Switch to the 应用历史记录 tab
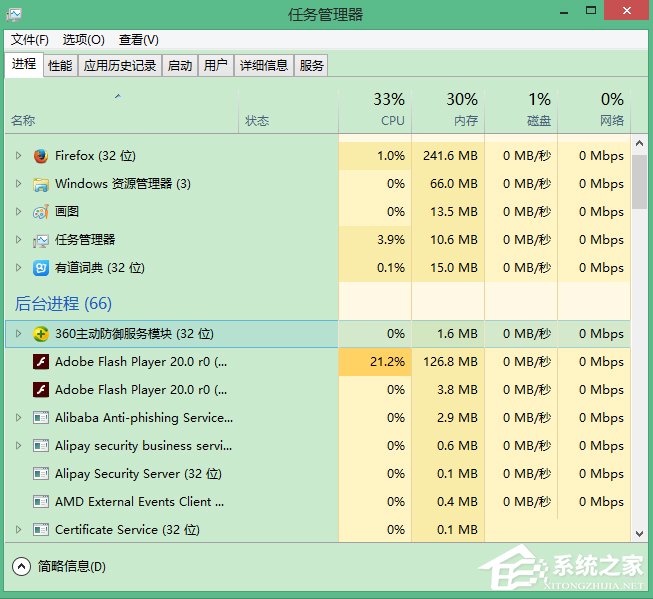 tap(120, 66)
